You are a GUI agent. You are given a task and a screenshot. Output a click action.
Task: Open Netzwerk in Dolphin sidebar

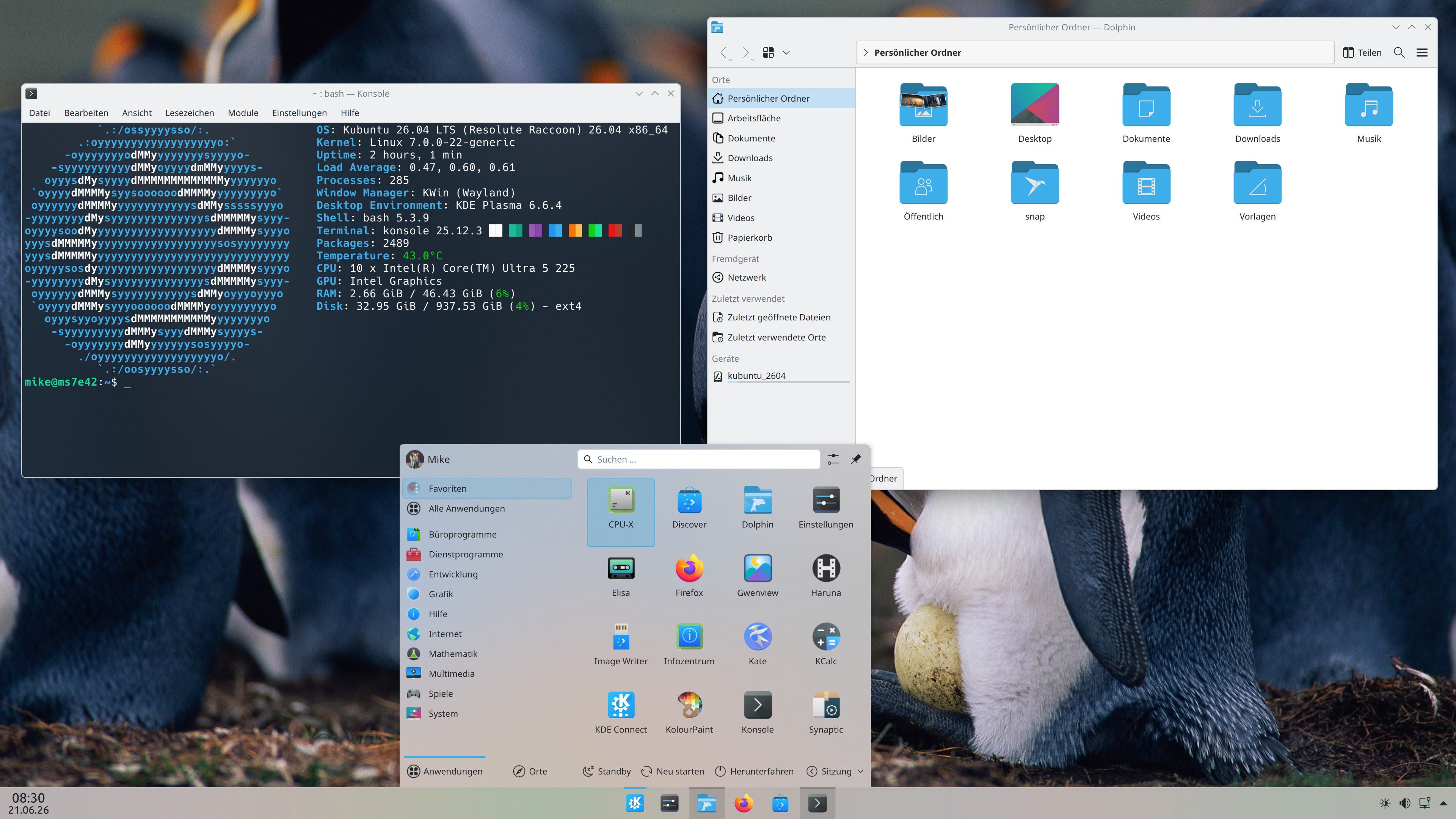tap(781, 277)
